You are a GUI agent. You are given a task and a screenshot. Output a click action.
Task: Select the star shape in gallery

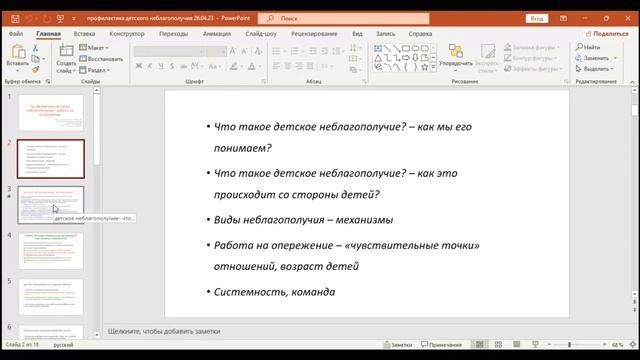point(425,67)
